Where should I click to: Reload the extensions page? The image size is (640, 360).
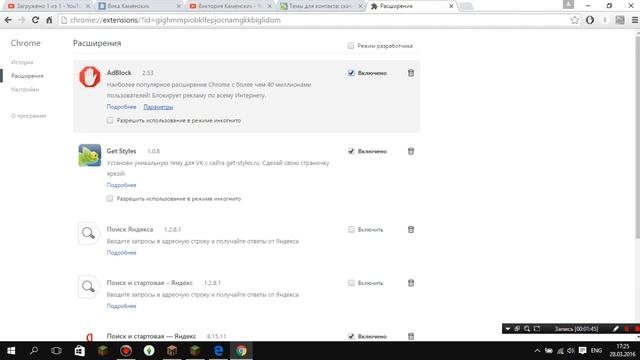tap(36, 20)
